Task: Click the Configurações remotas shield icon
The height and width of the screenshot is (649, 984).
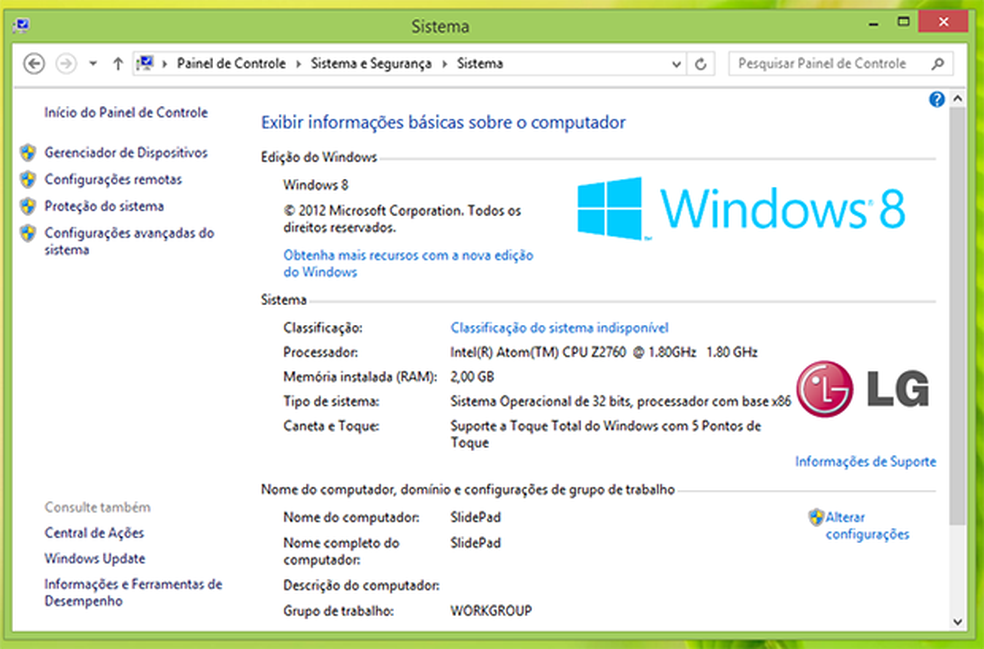Action: coord(28,180)
